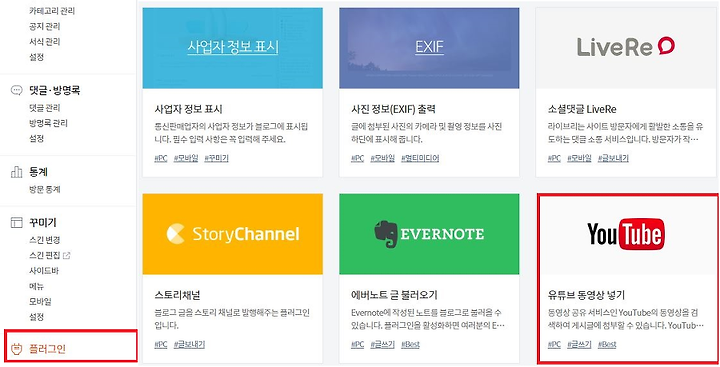Click the StoryChannel yellow banner
The image size is (720, 367).
tap(233, 234)
